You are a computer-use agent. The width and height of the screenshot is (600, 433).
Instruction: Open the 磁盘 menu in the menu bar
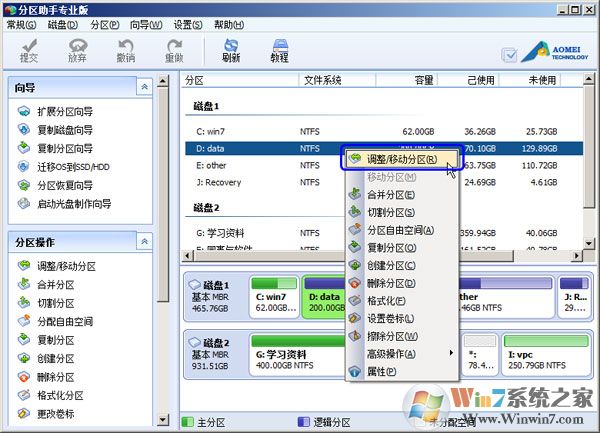62,25
